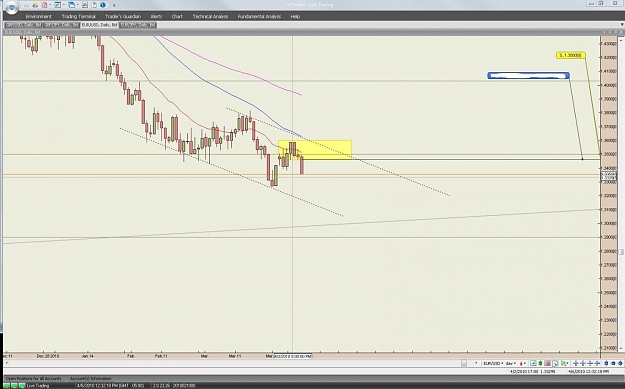Open the Open Positions For All Accounts tab
Image resolution: width=625 pixels, height=389 pixels.
point(33,378)
